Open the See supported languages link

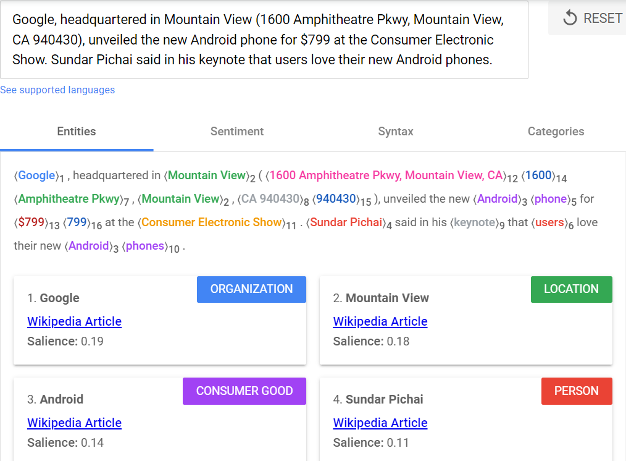(x=57, y=90)
